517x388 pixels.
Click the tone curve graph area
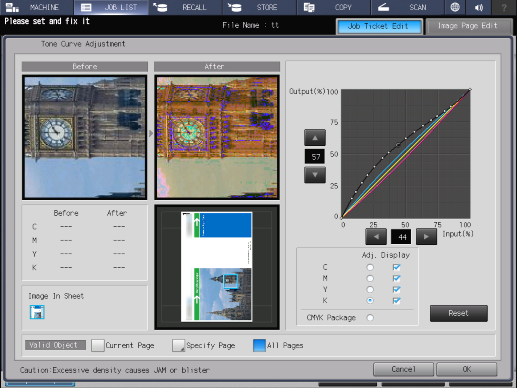(x=406, y=154)
